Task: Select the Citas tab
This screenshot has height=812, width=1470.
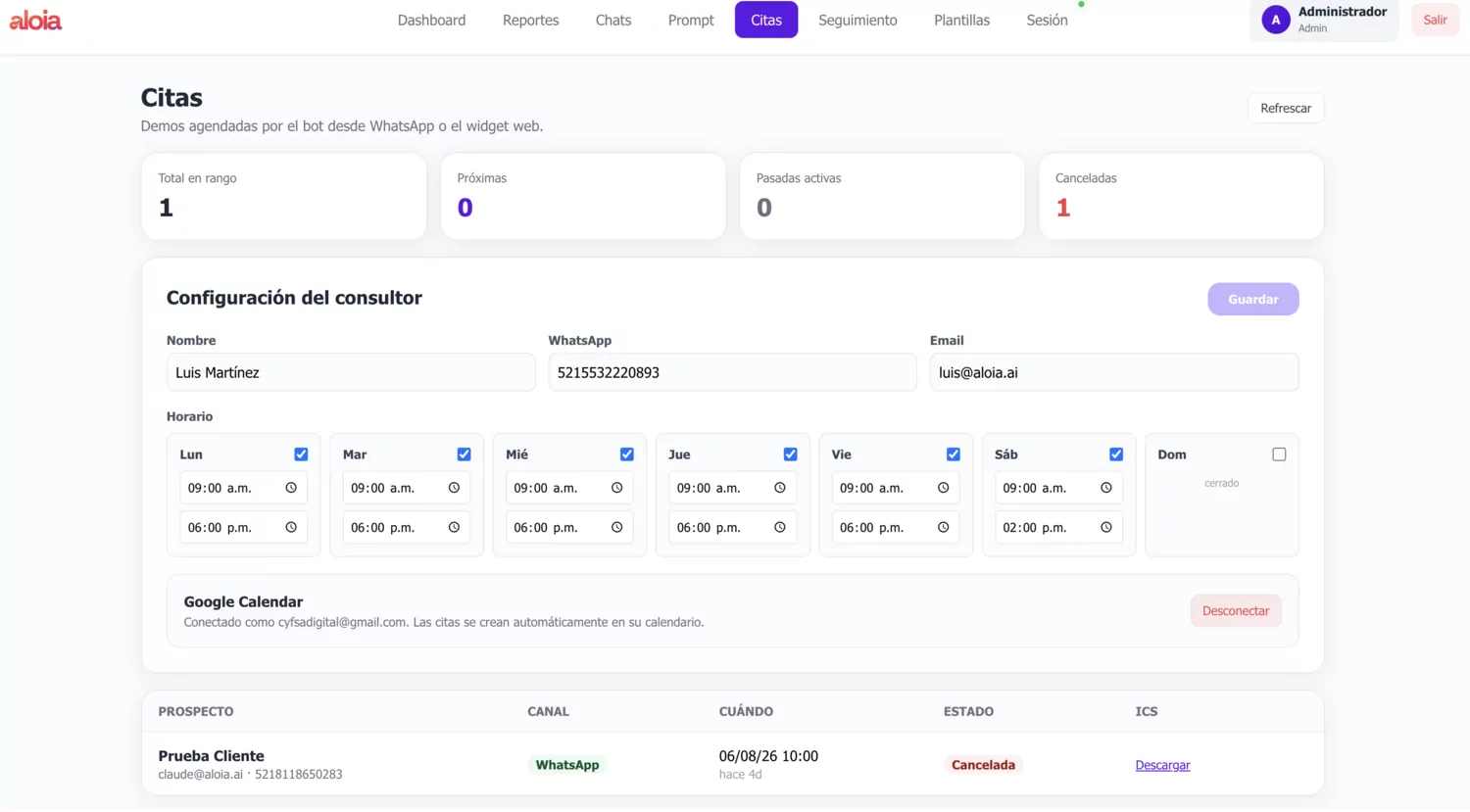Action: coord(766,20)
